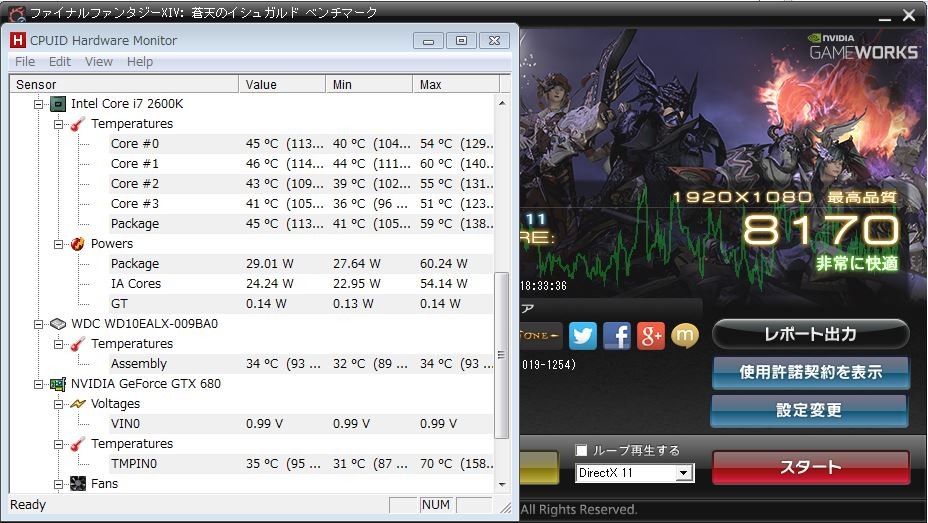The width and height of the screenshot is (928, 523).
Task: Select the Core #3 temperature row
Action: (x=302, y=204)
